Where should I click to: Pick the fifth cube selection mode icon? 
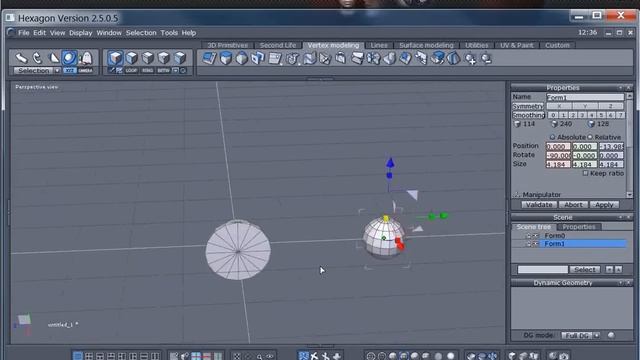tap(180, 58)
